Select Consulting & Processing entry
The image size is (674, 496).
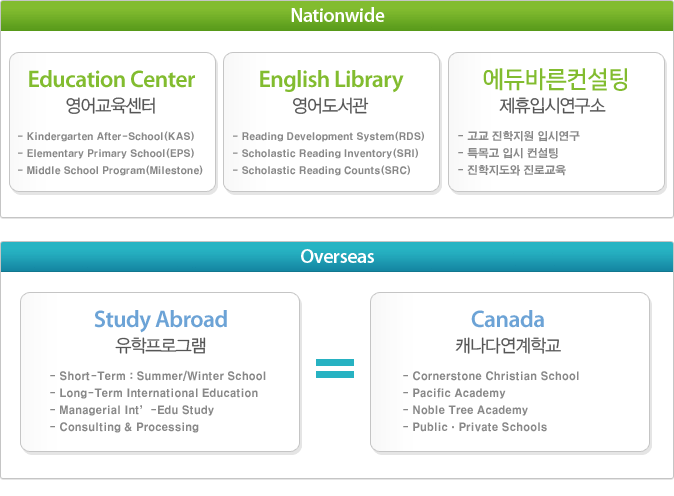point(129,427)
